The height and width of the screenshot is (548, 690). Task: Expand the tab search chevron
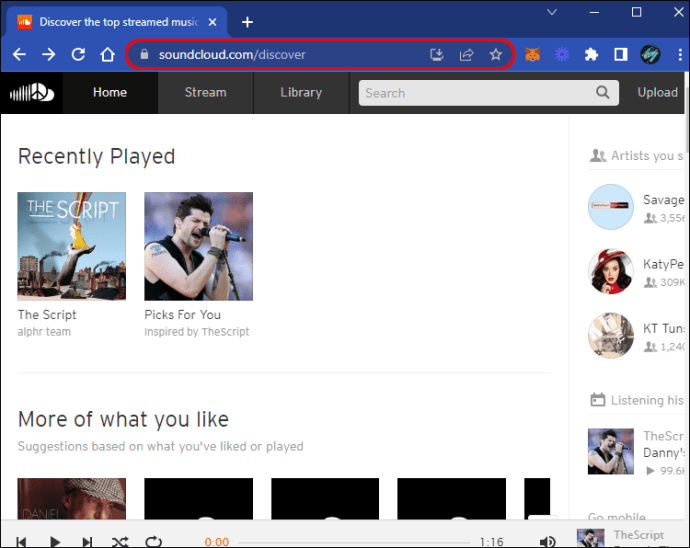click(x=551, y=13)
